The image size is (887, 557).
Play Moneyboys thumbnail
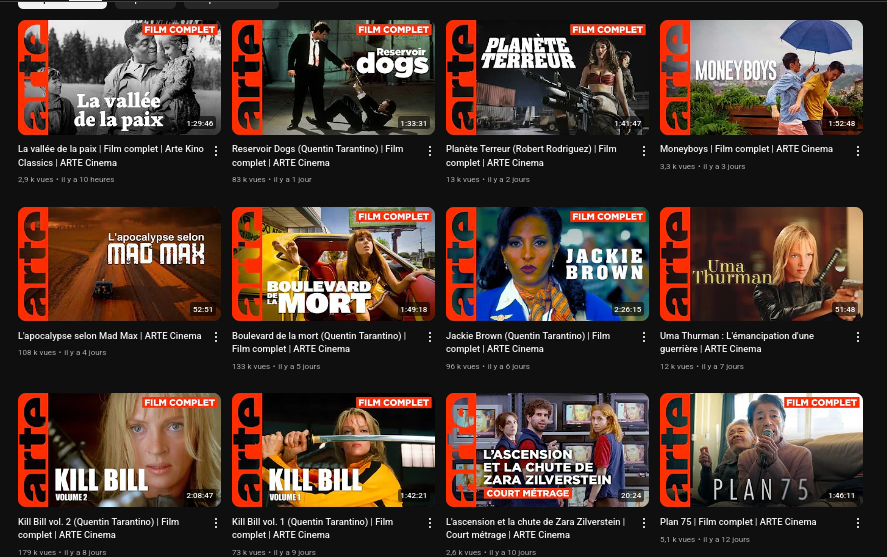coord(761,77)
